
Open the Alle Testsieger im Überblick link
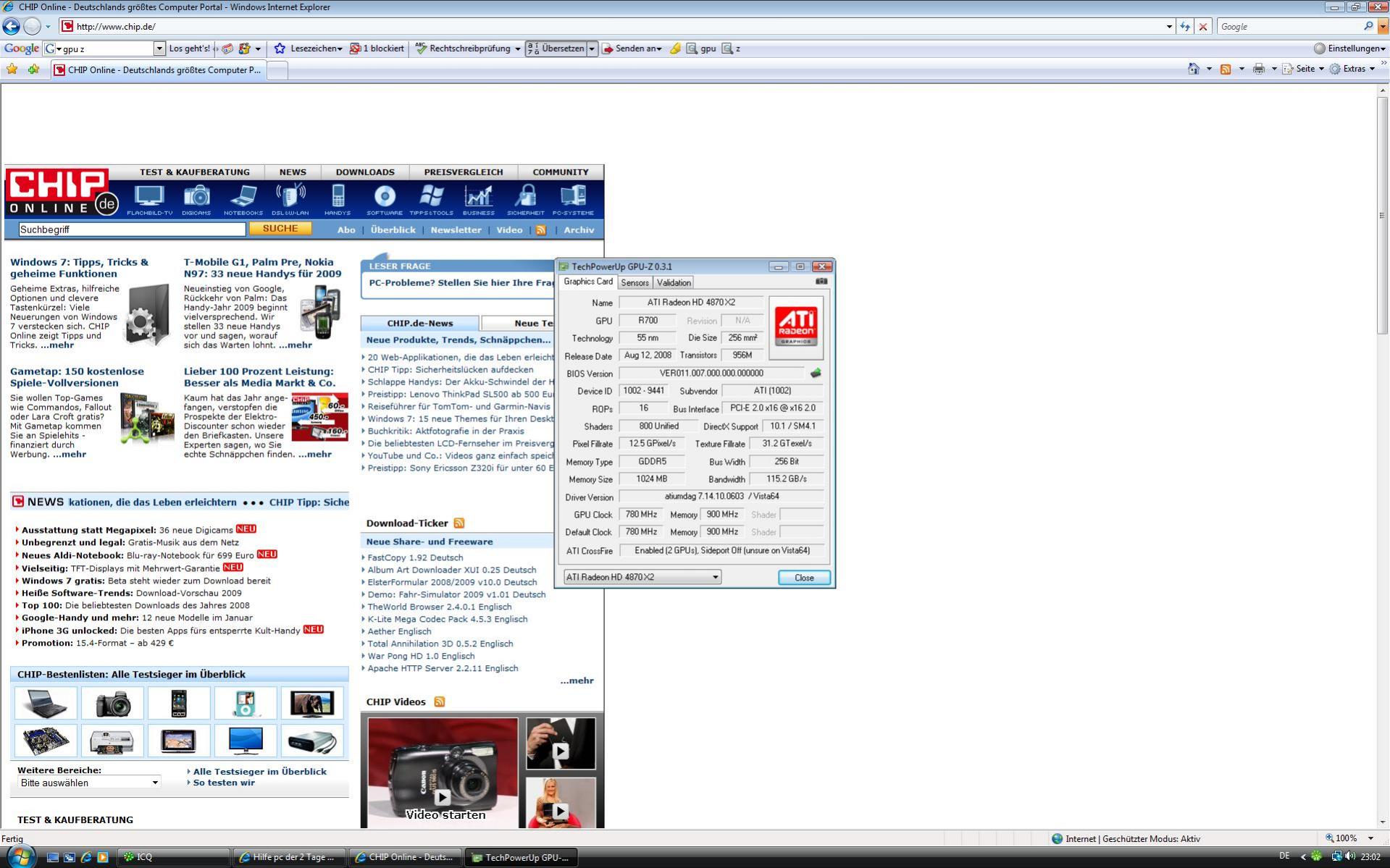click(x=260, y=772)
